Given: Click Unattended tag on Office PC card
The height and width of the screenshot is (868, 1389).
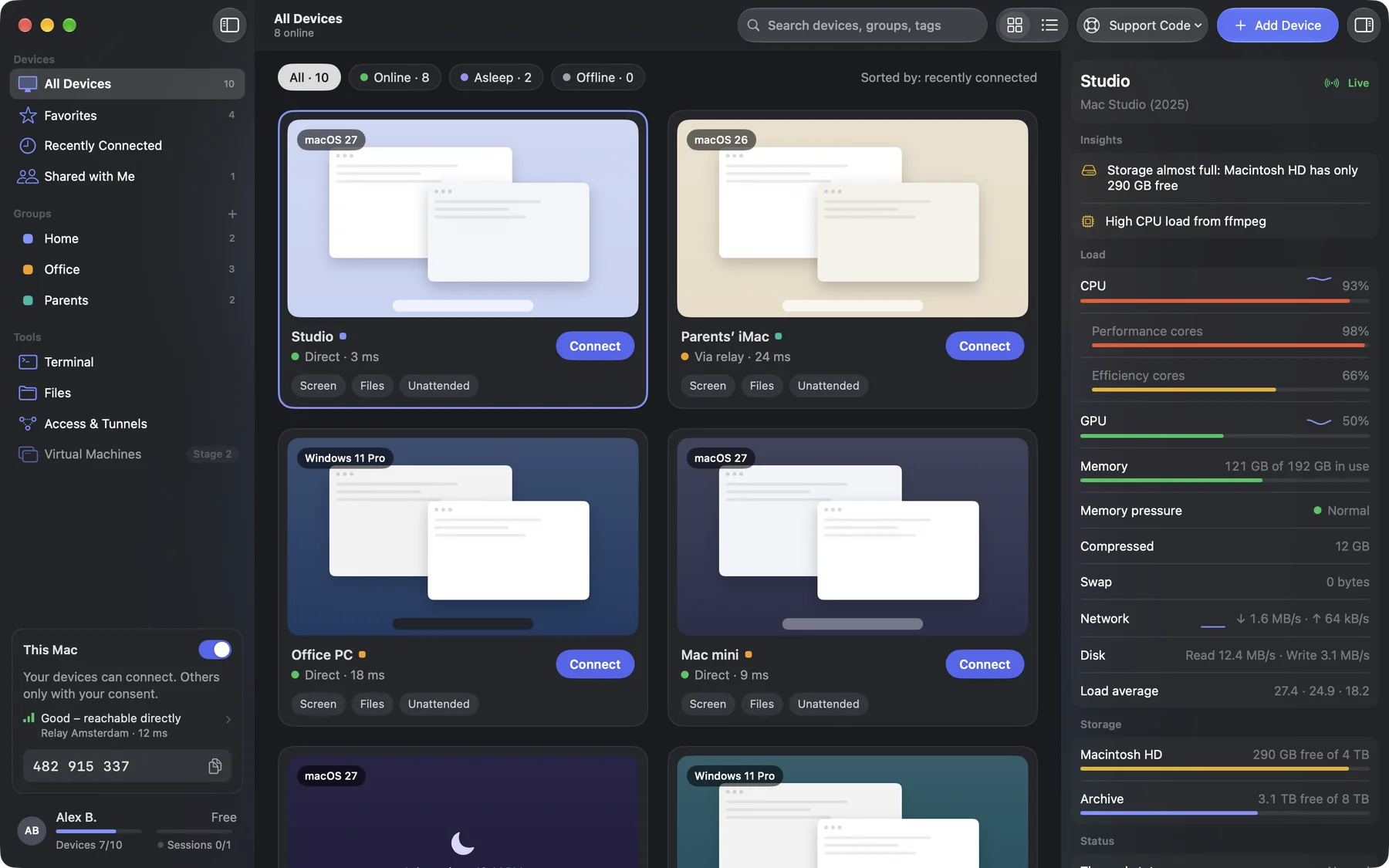Looking at the screenshot, I should tap(438, 704).
